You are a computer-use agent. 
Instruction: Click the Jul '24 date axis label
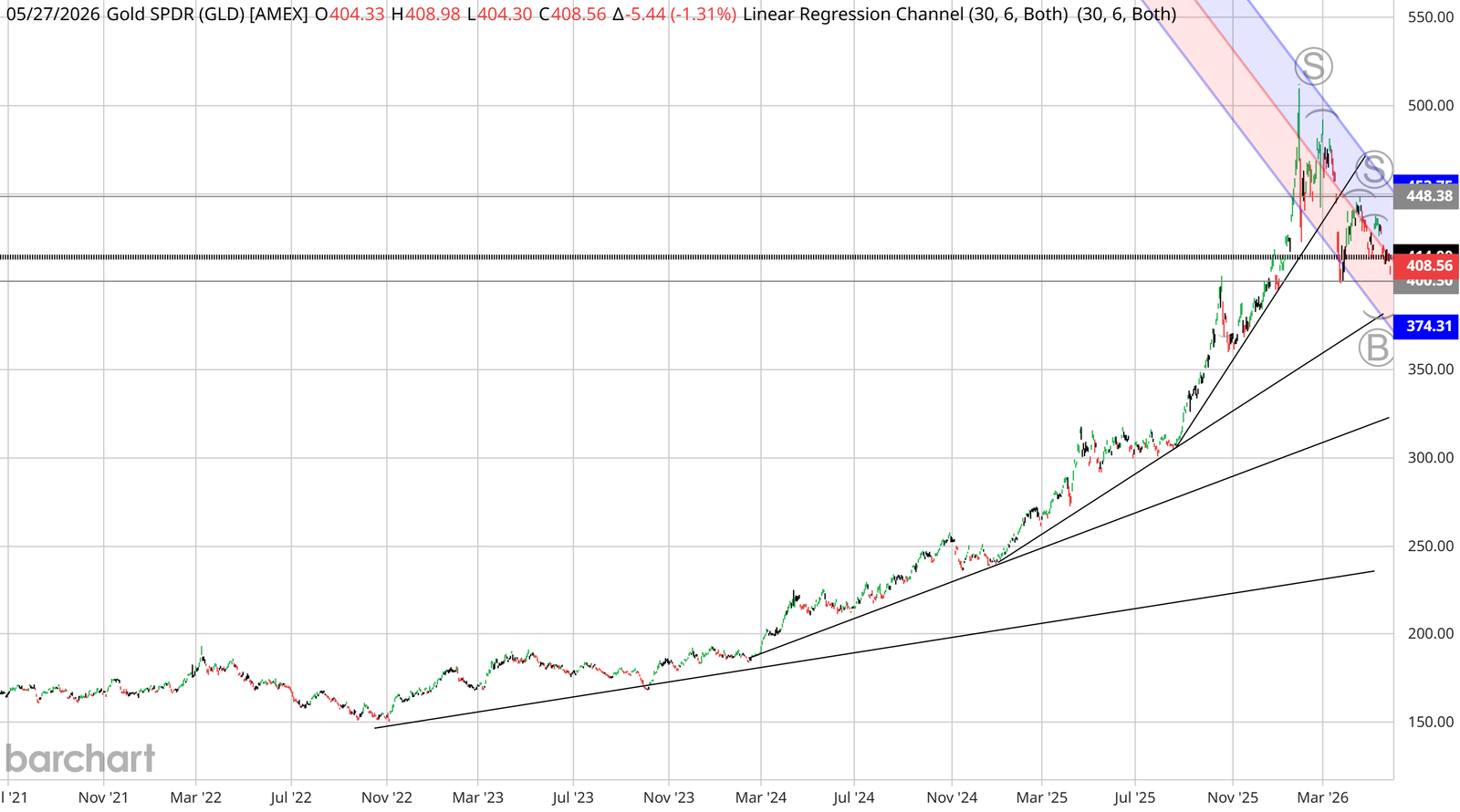(x=855, y=797)
